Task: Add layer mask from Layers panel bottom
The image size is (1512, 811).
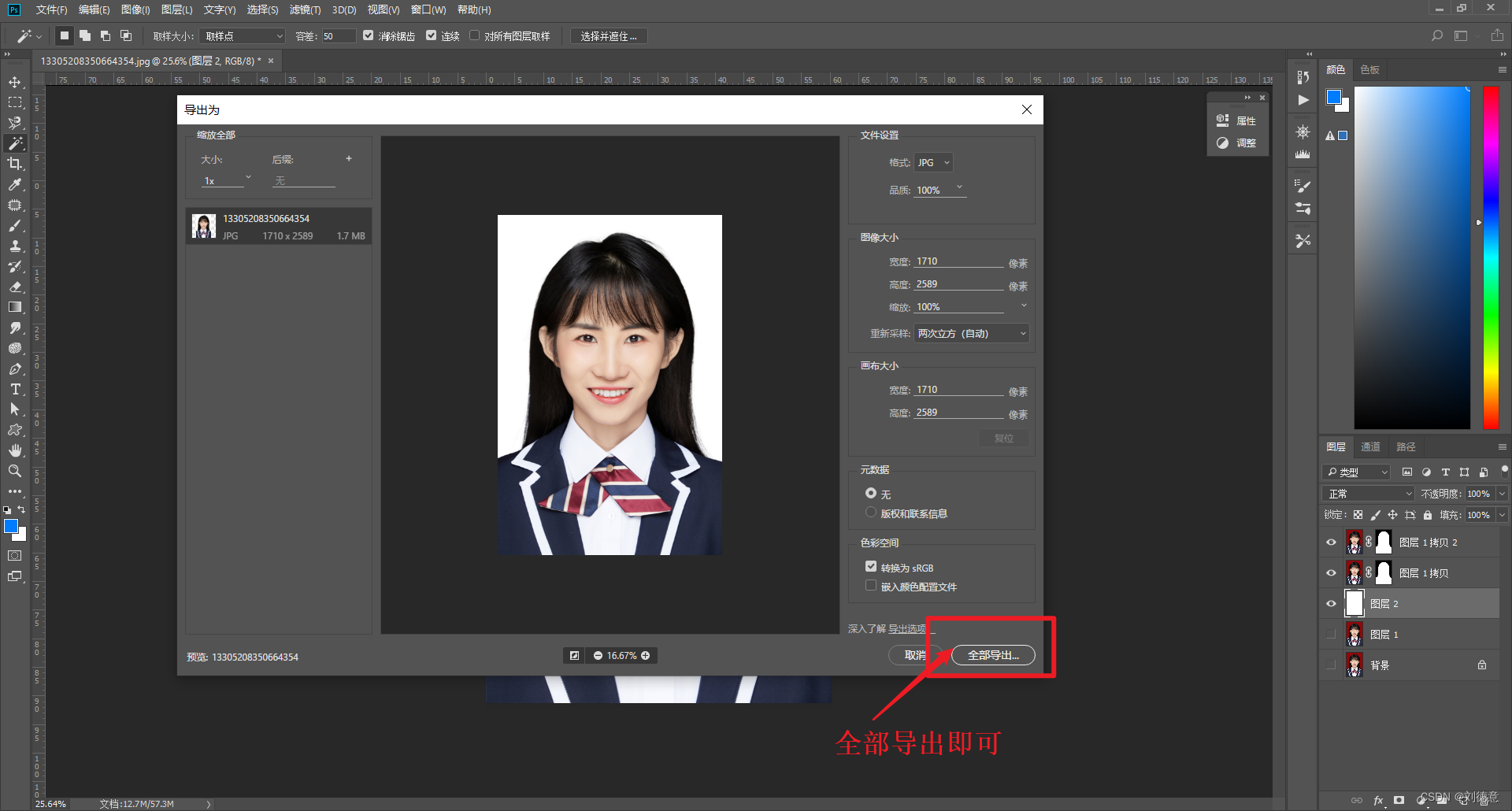Action: pos(1399,800)
